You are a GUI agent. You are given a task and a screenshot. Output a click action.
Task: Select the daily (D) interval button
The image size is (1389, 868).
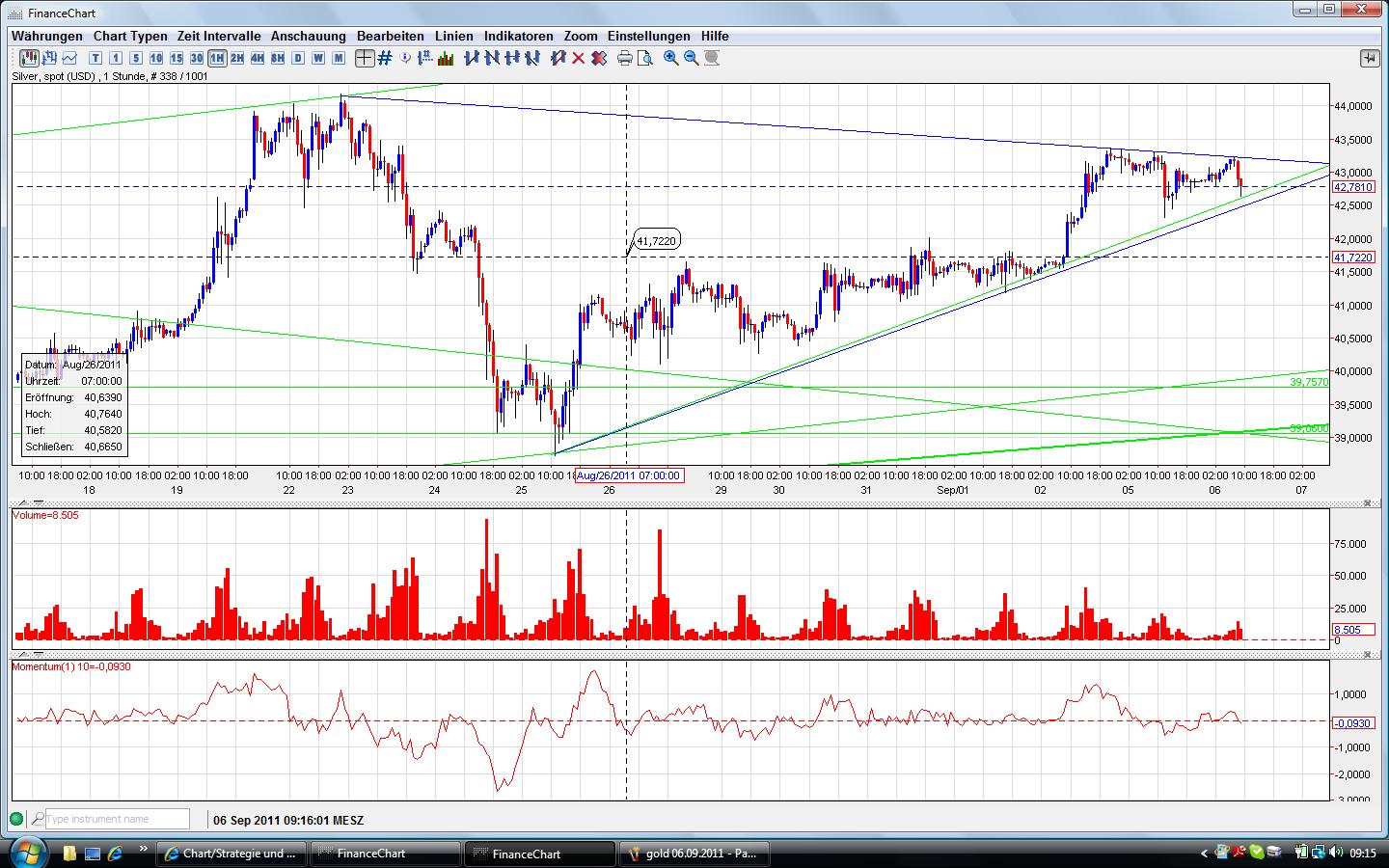click(298, 58)
